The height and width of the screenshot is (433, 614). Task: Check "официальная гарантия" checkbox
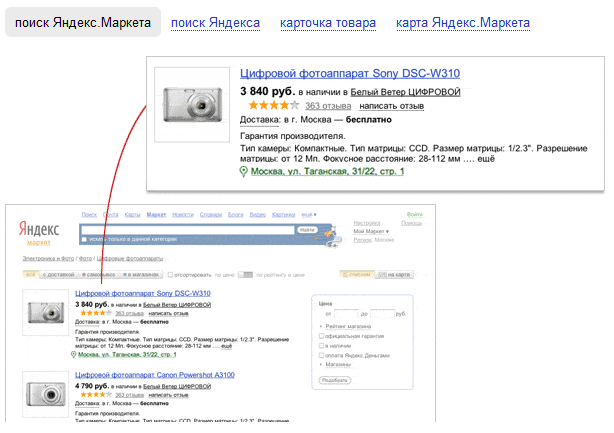pyautogui.click(x=321, y=336)
